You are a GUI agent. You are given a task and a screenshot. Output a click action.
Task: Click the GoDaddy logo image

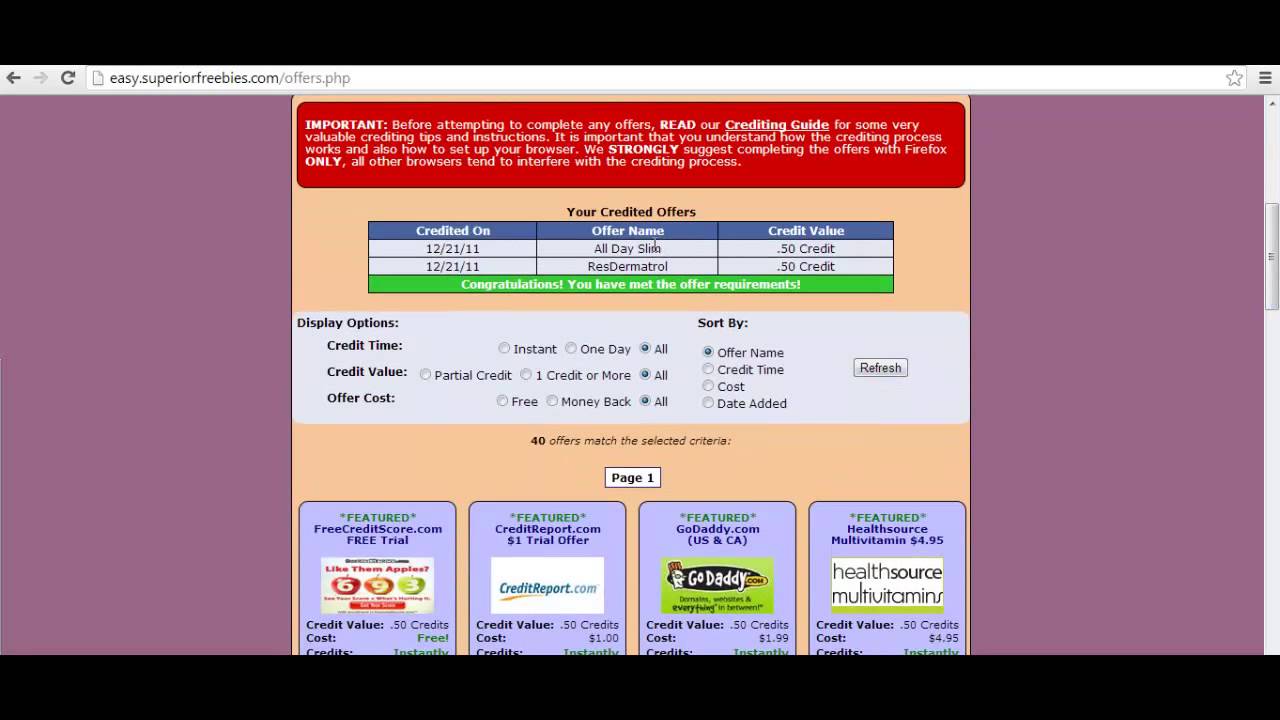(x=717, y=585)
